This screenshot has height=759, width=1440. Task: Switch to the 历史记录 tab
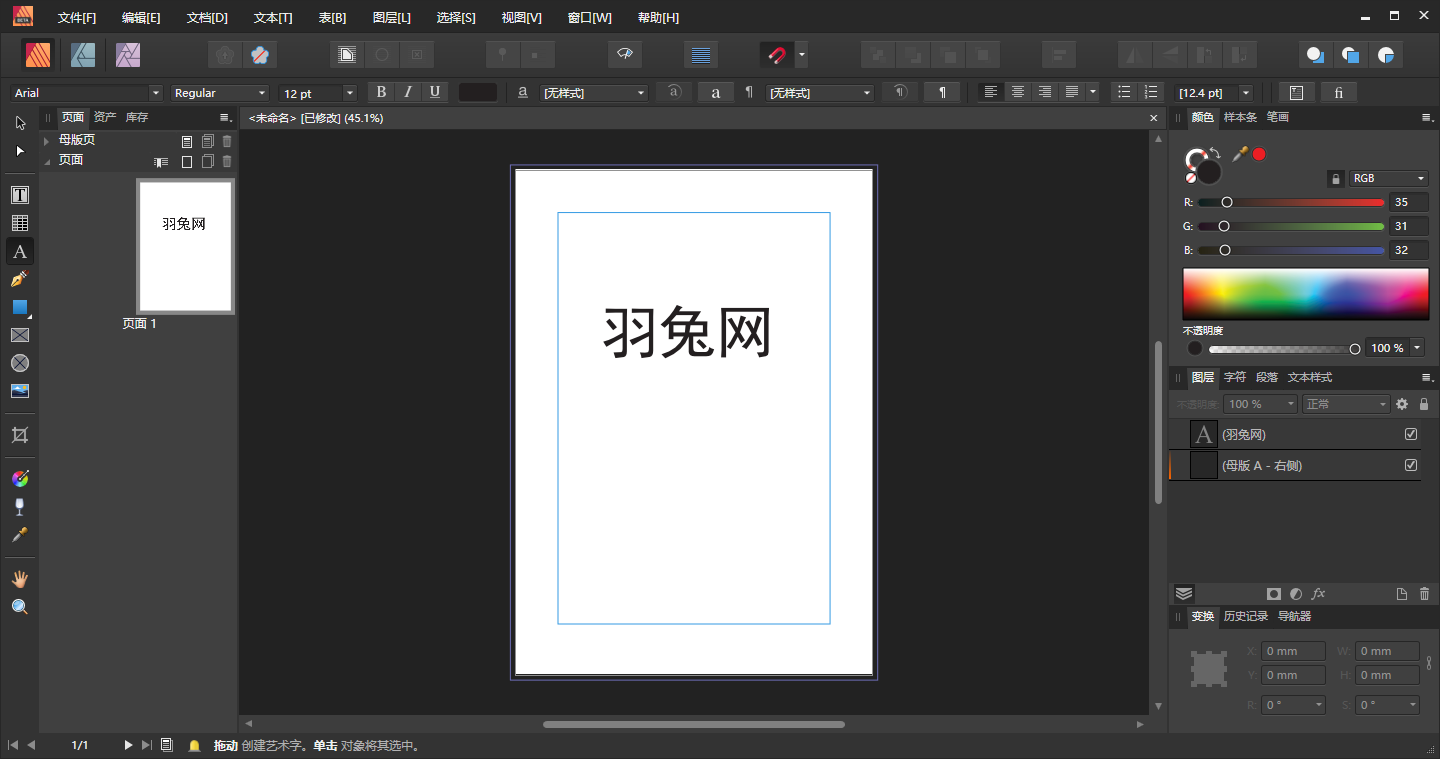[1245, 616]
